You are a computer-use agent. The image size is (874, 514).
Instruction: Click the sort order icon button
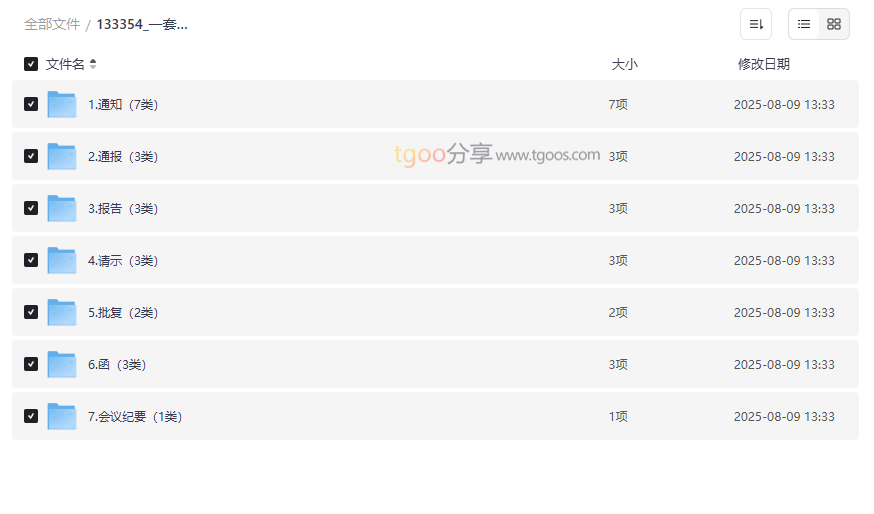[x=756, y=24]
